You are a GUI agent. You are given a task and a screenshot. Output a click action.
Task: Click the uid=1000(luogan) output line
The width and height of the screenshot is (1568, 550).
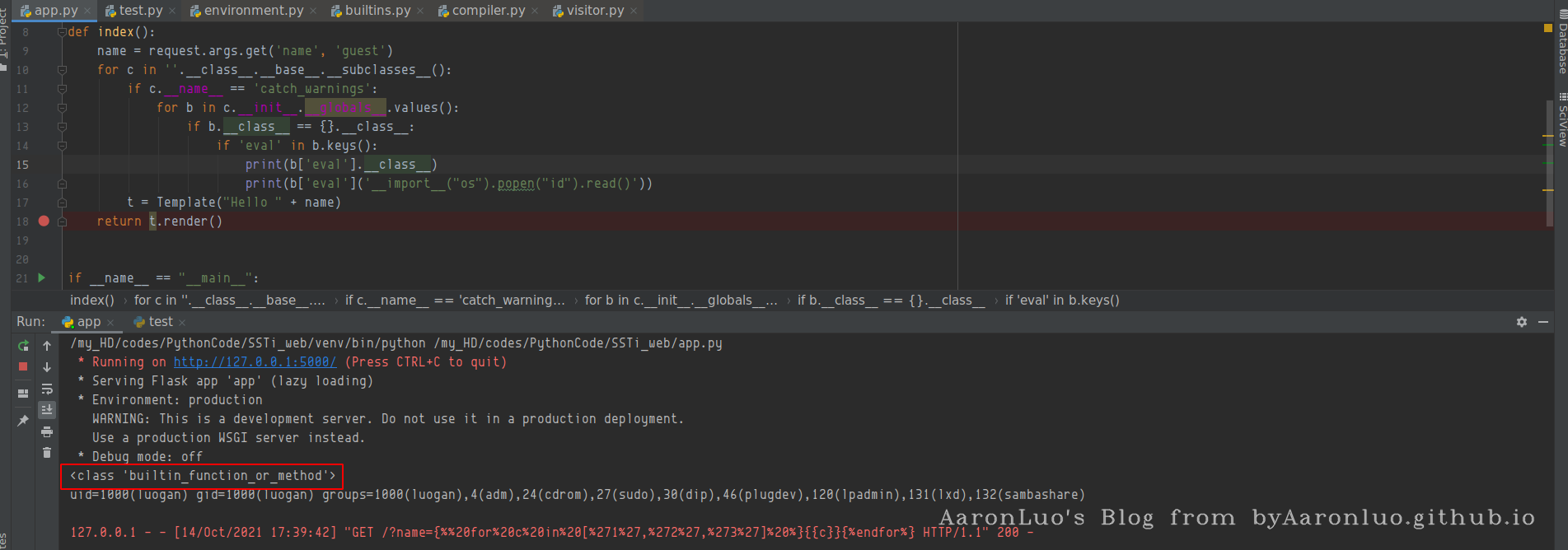pos(578,495)
